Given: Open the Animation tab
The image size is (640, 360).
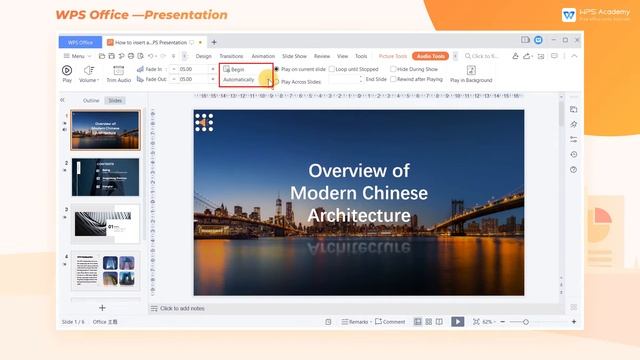Looking at the screenshot, I should [x=263, y=56].
